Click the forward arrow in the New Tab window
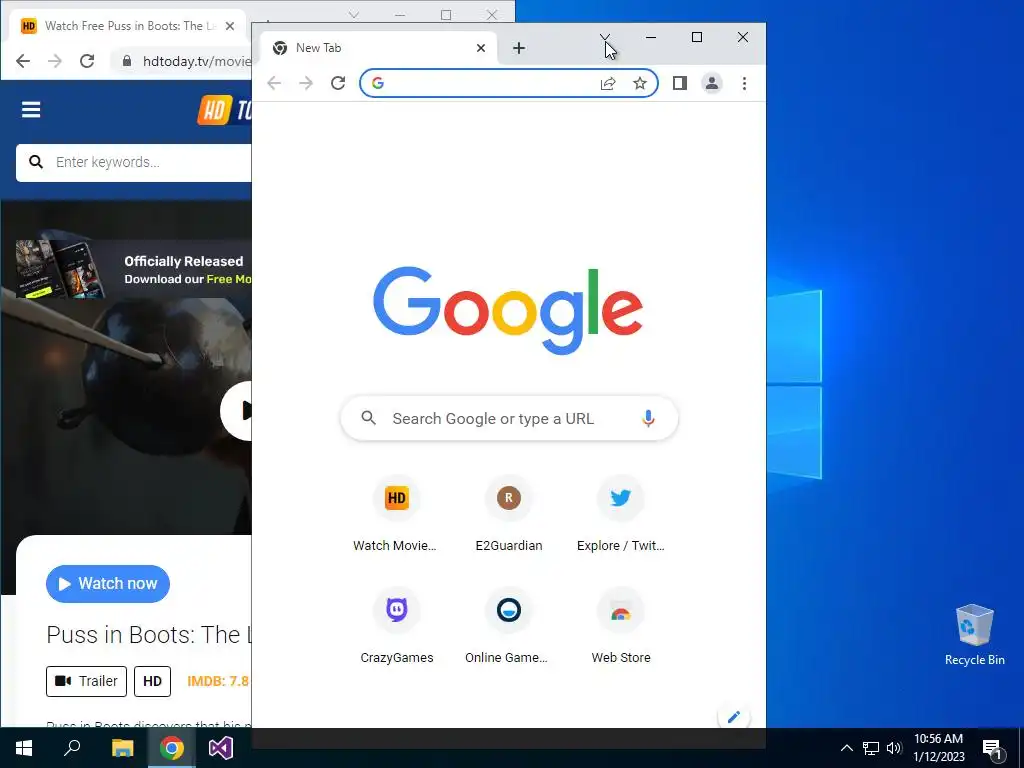 coord(306,83)
